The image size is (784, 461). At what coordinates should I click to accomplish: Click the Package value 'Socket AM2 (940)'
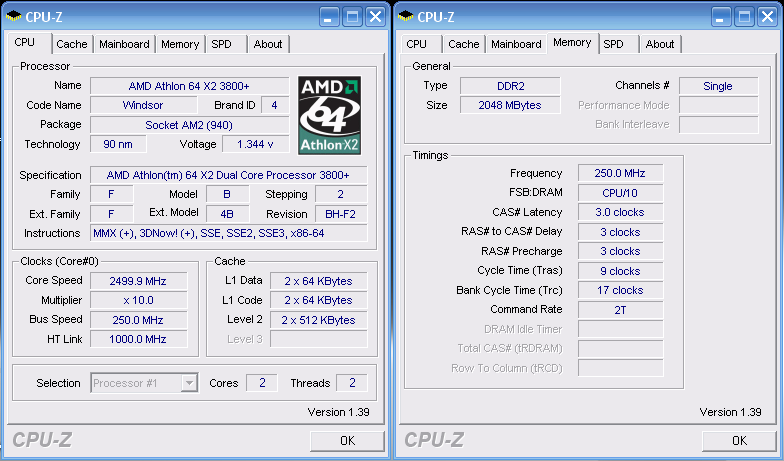tap(190, 125)
